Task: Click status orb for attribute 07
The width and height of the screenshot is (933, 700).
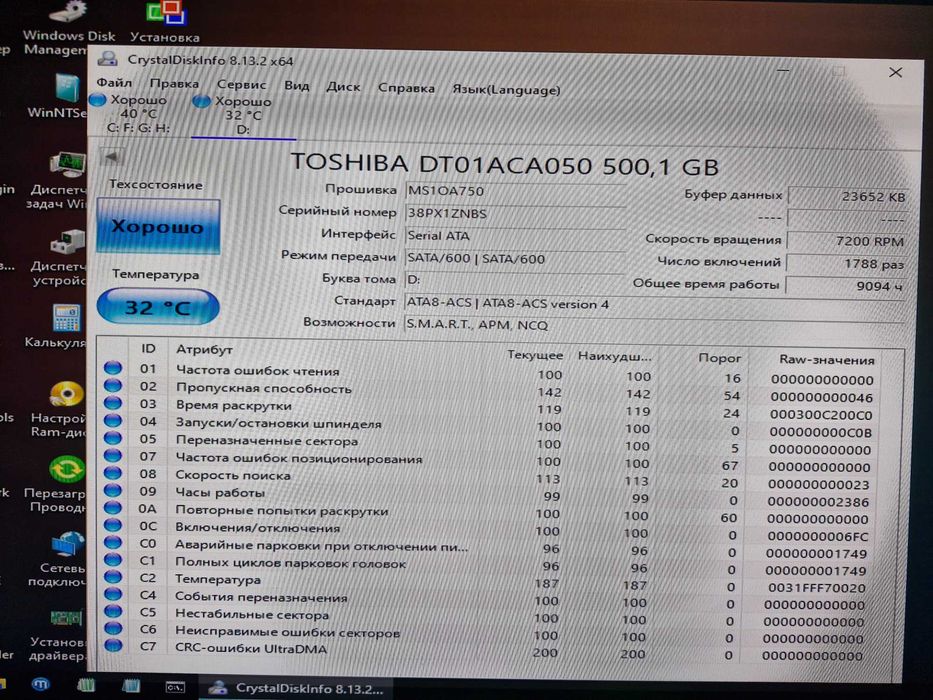Action: pos(113,455)
